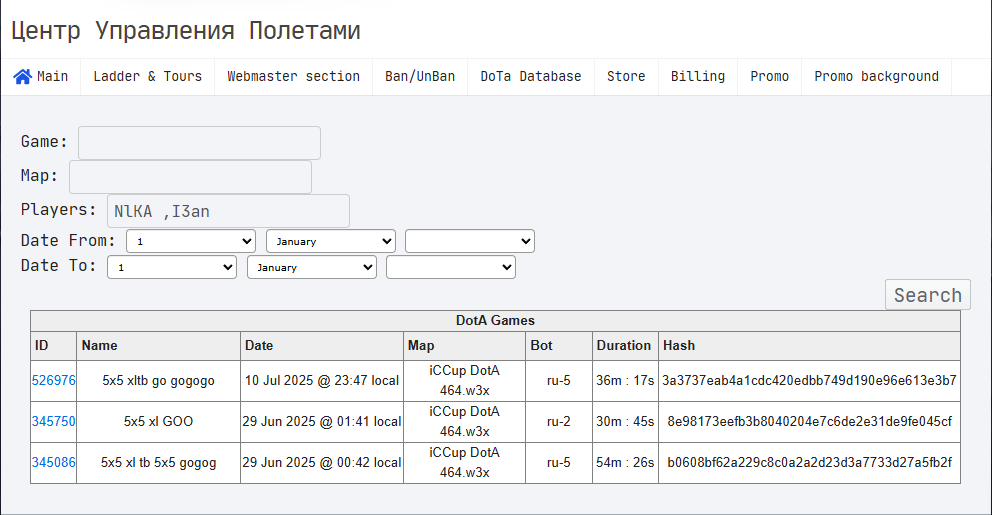Click the hash starting with 3a3737eab4
This screenshot has height=515, width=992.
[x=809, y=380]
